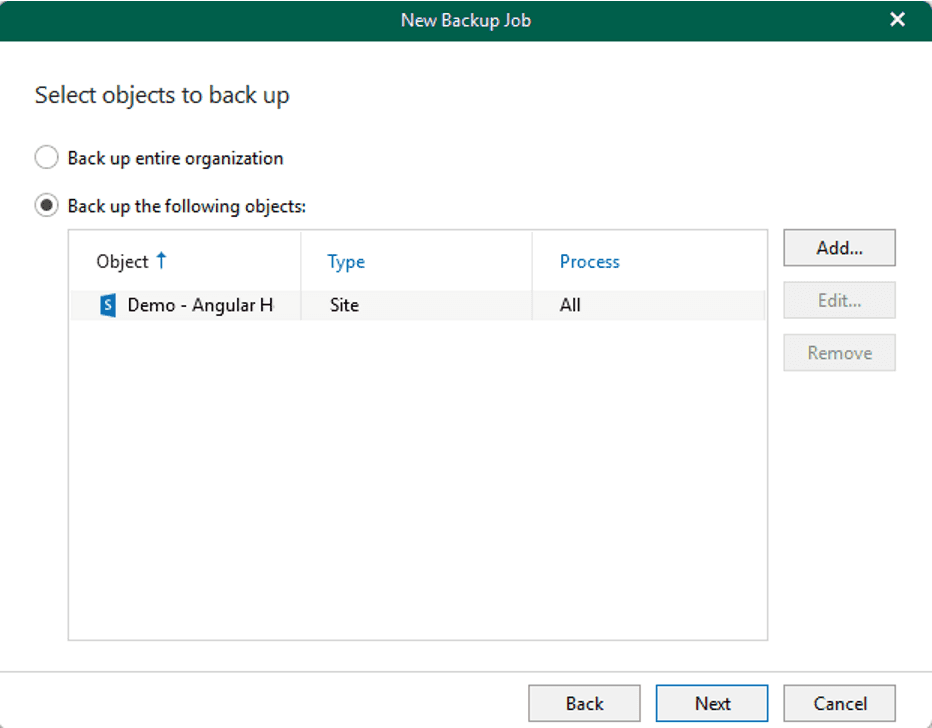Sort the list by the Process column

pyautogui.click(x=589, y=261)
